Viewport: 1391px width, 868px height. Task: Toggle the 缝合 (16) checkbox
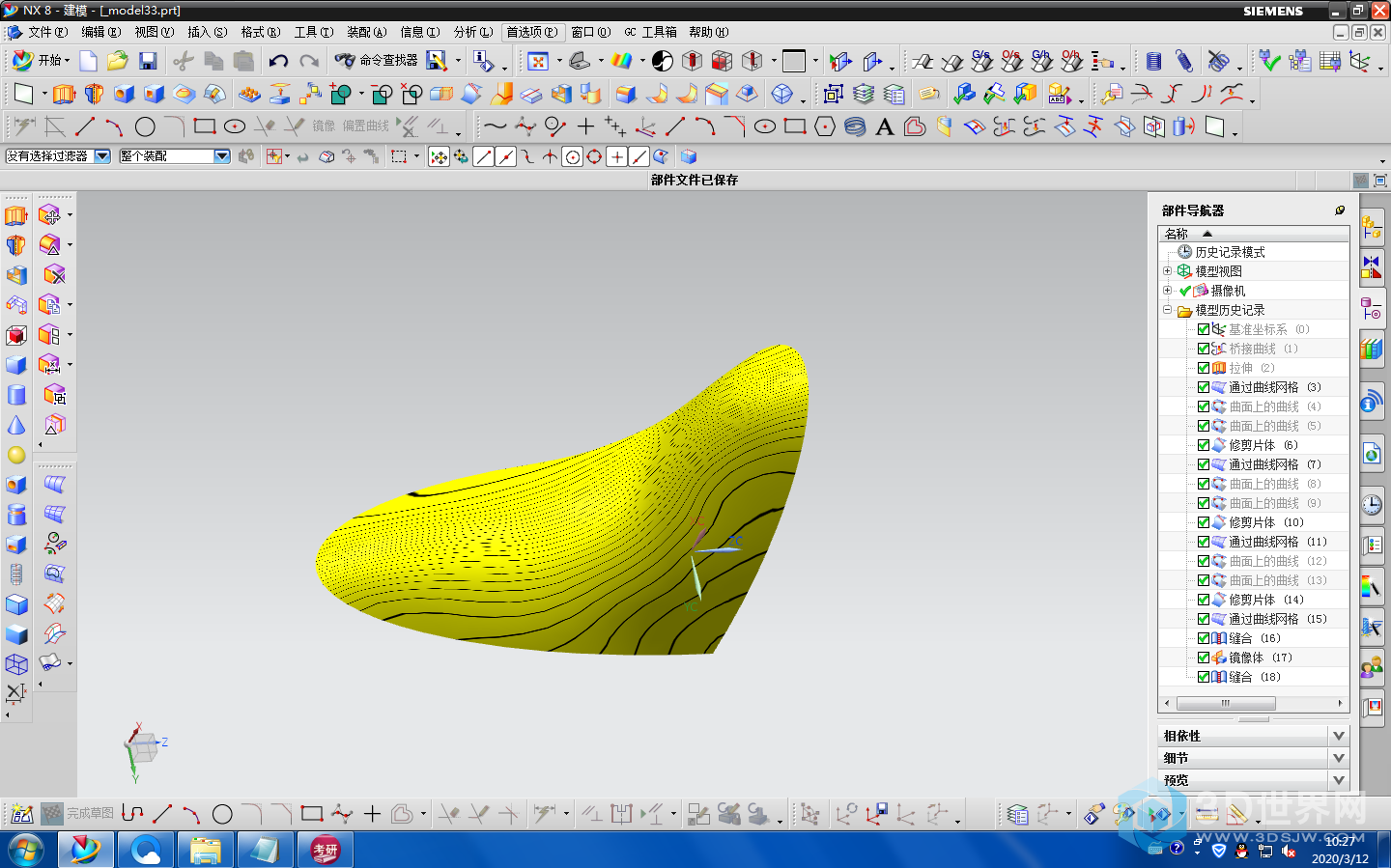(1204, 638)
